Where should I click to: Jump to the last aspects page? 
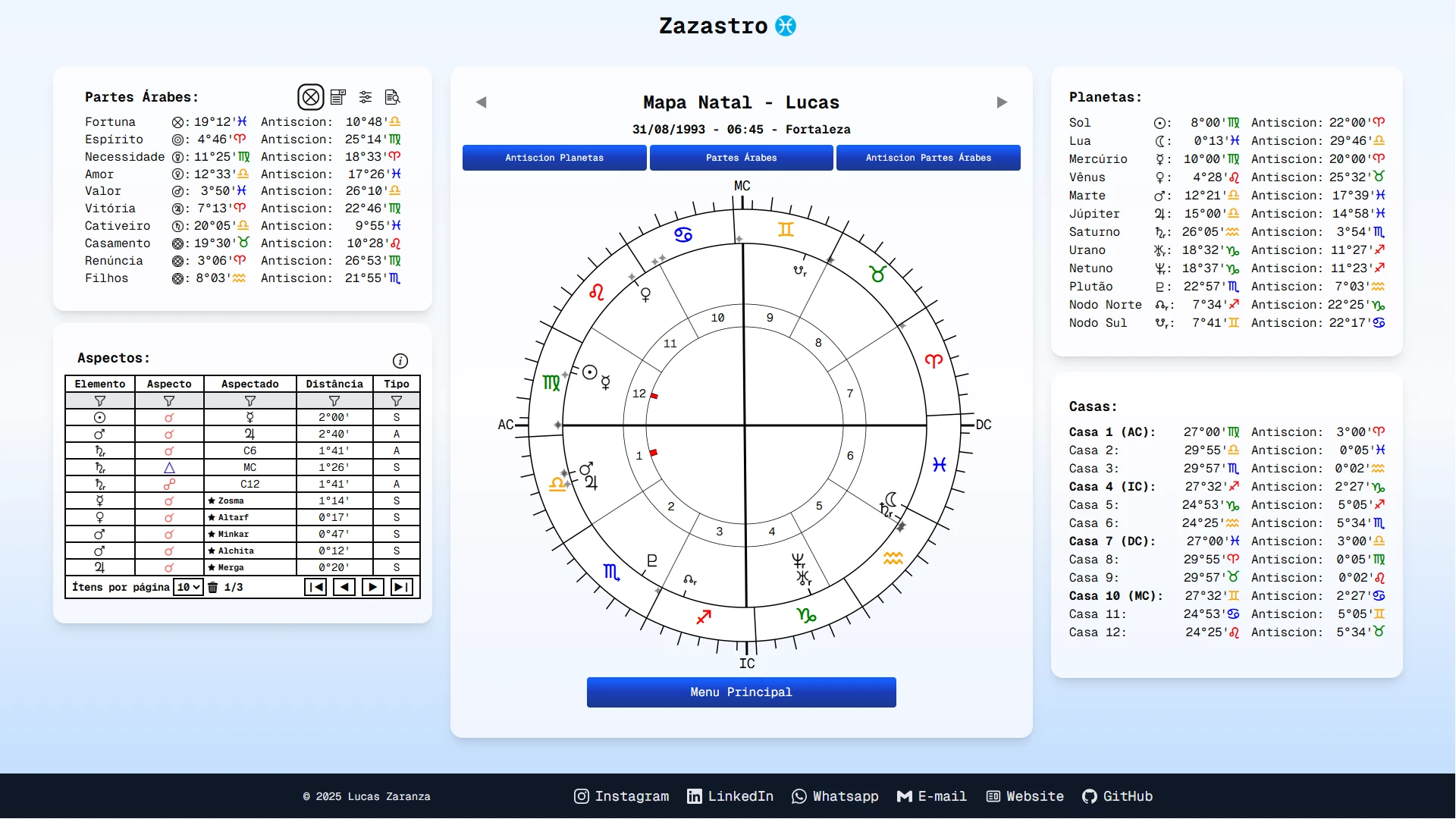[402, 587]
